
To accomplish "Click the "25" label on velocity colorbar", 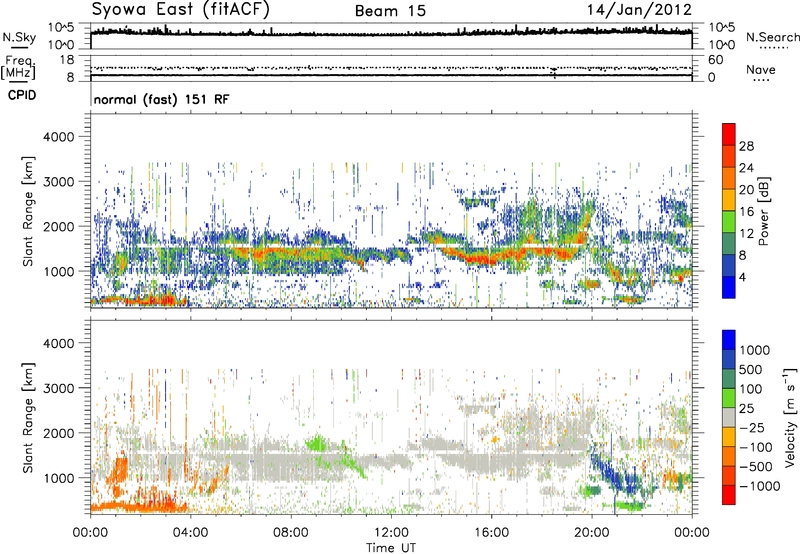I will 746,408.
